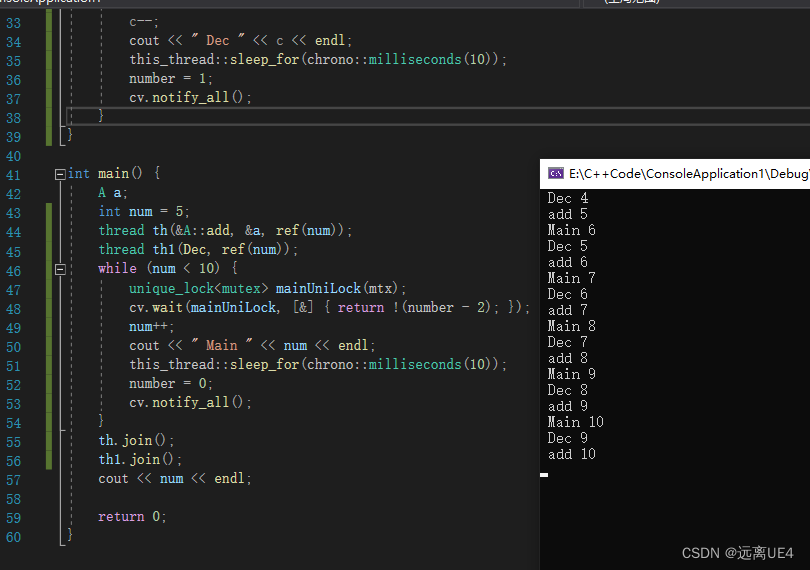Click the 'th1.join();' line

140,459
